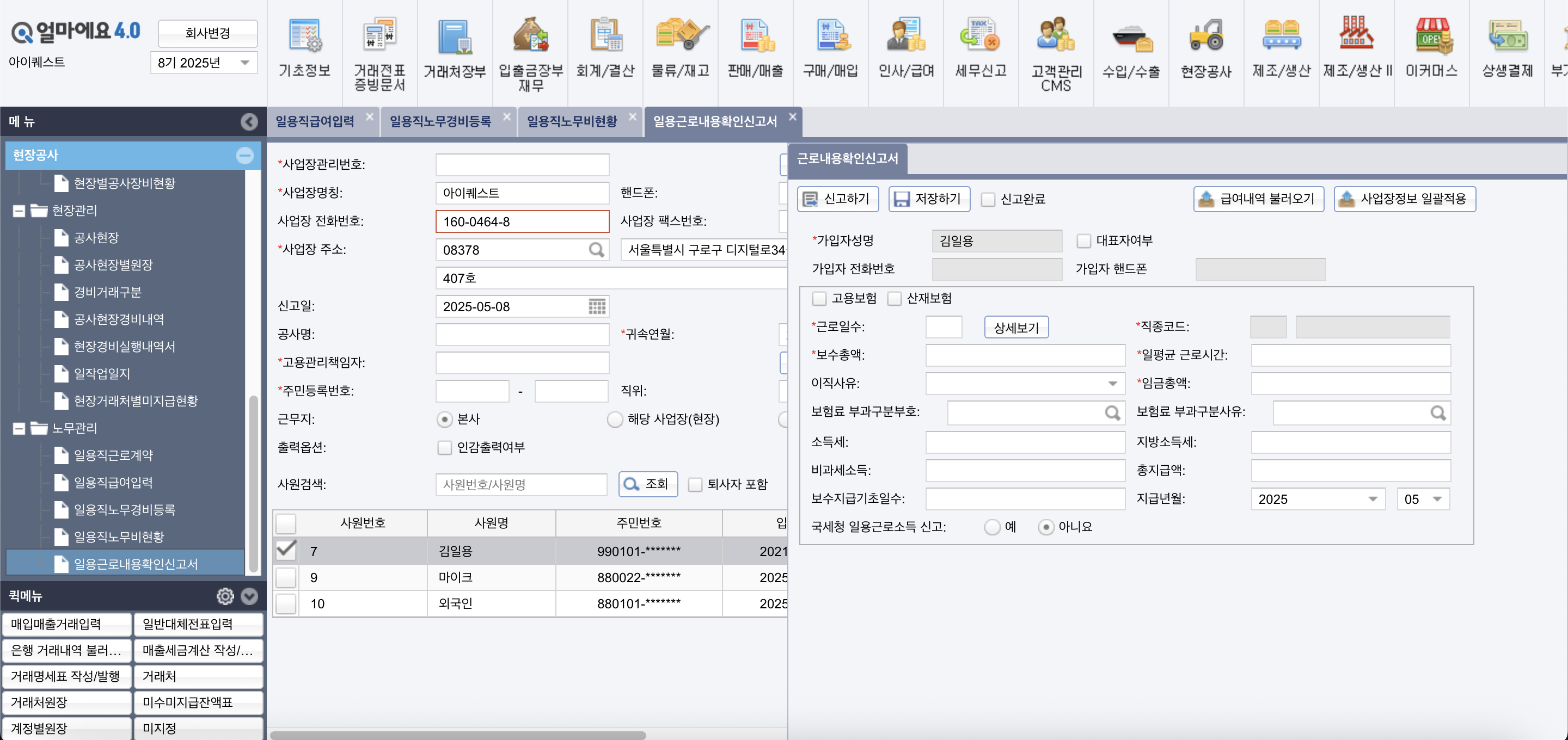
Task: Click the 사원검색 input field
Action: click(520, 485)
